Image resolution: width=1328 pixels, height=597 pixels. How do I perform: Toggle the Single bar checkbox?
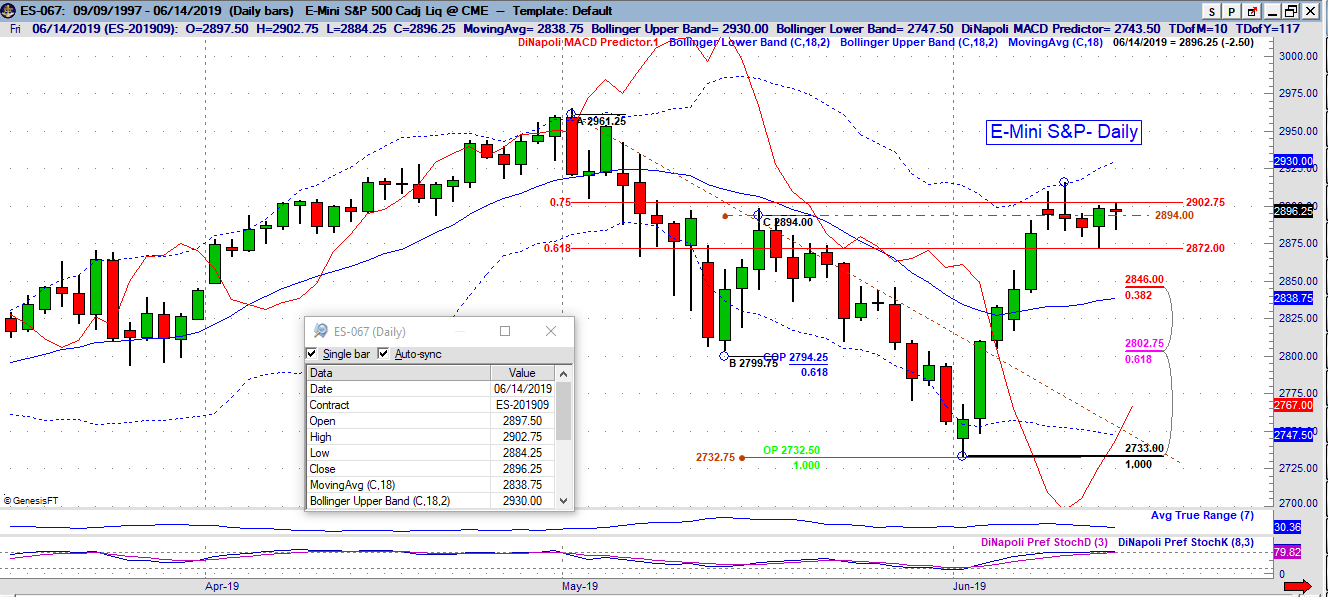click(x=312, y=354)
